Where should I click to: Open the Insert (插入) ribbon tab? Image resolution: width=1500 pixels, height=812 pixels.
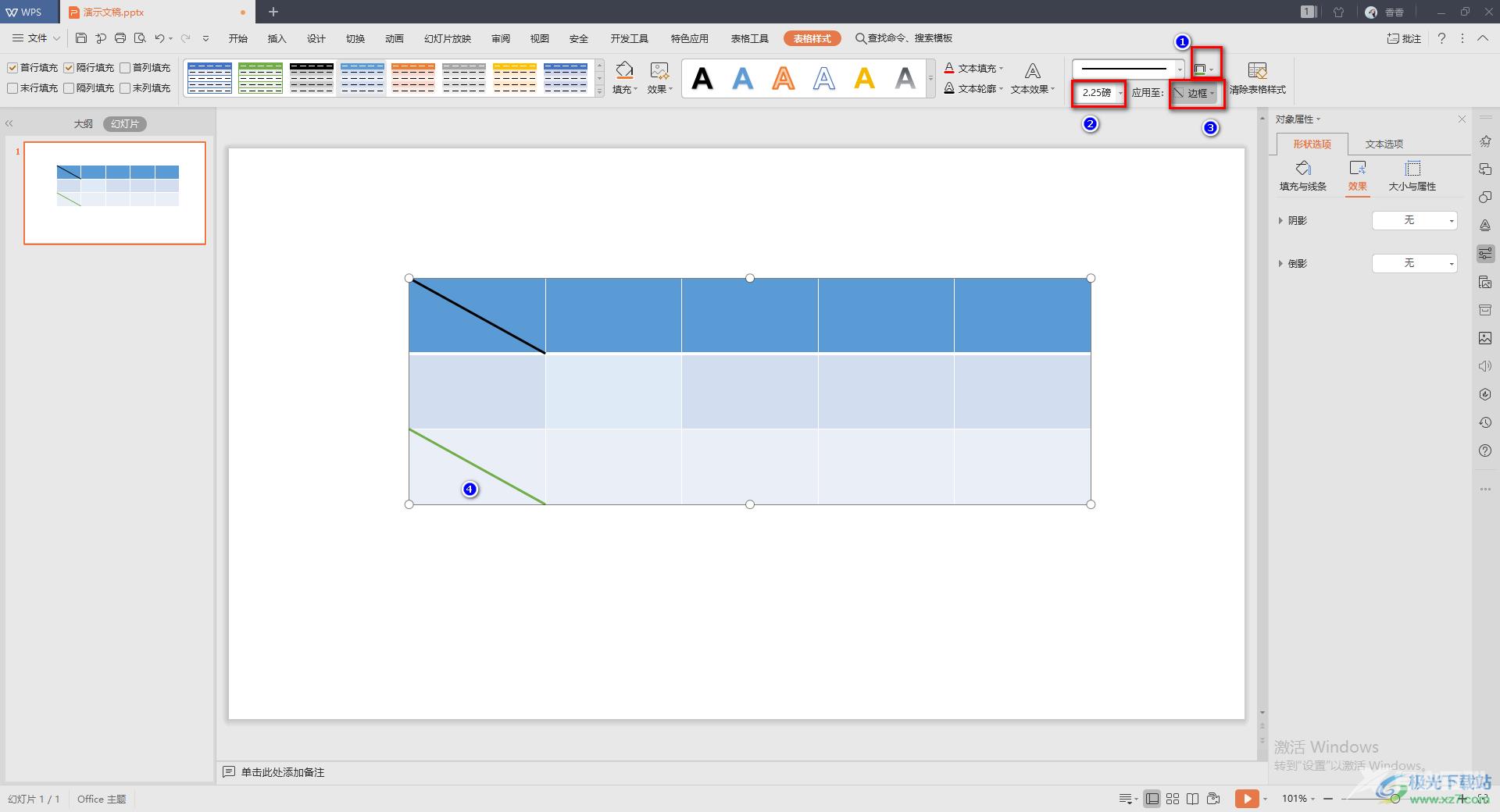pos(277,38)
